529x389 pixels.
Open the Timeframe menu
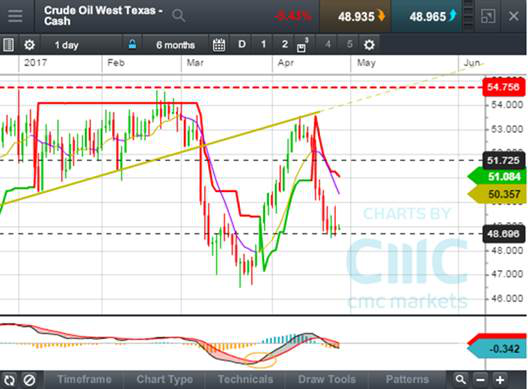[x=84, y=380]
